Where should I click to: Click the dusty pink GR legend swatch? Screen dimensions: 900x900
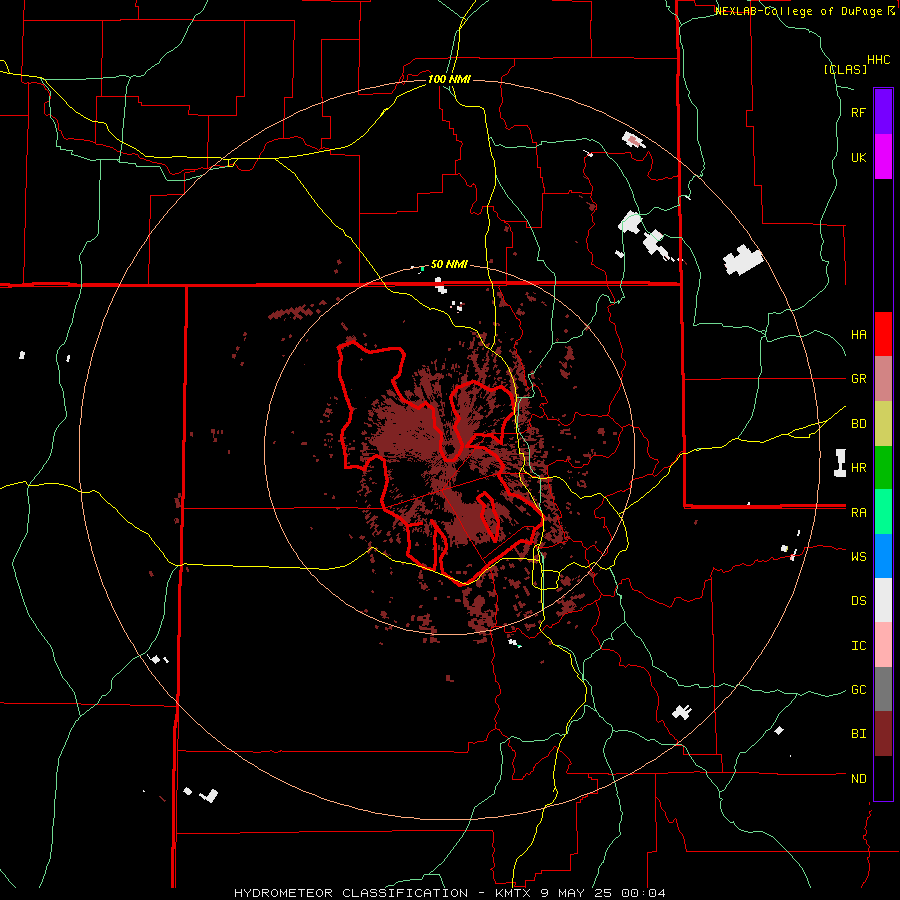click(x=883, y=379)
